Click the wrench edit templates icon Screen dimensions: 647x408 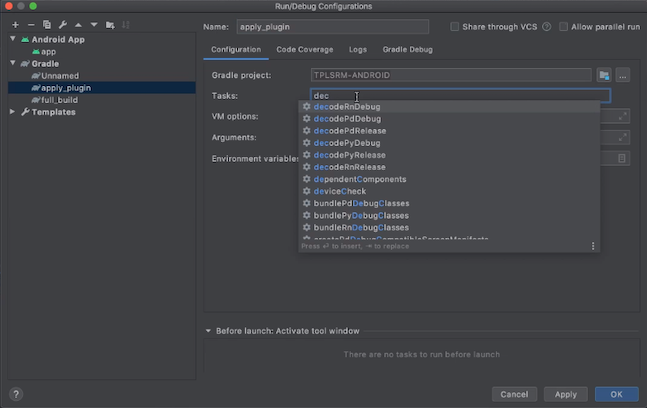click(x=63, y=24)
